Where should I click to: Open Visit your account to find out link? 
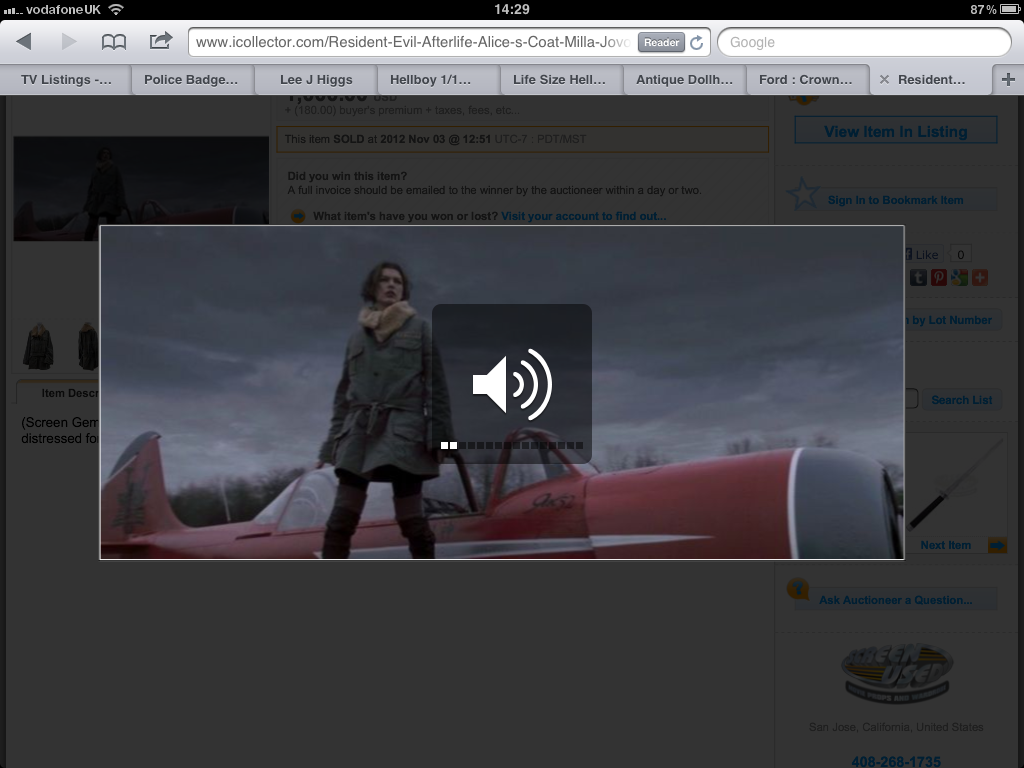click(x=584, y=216)
